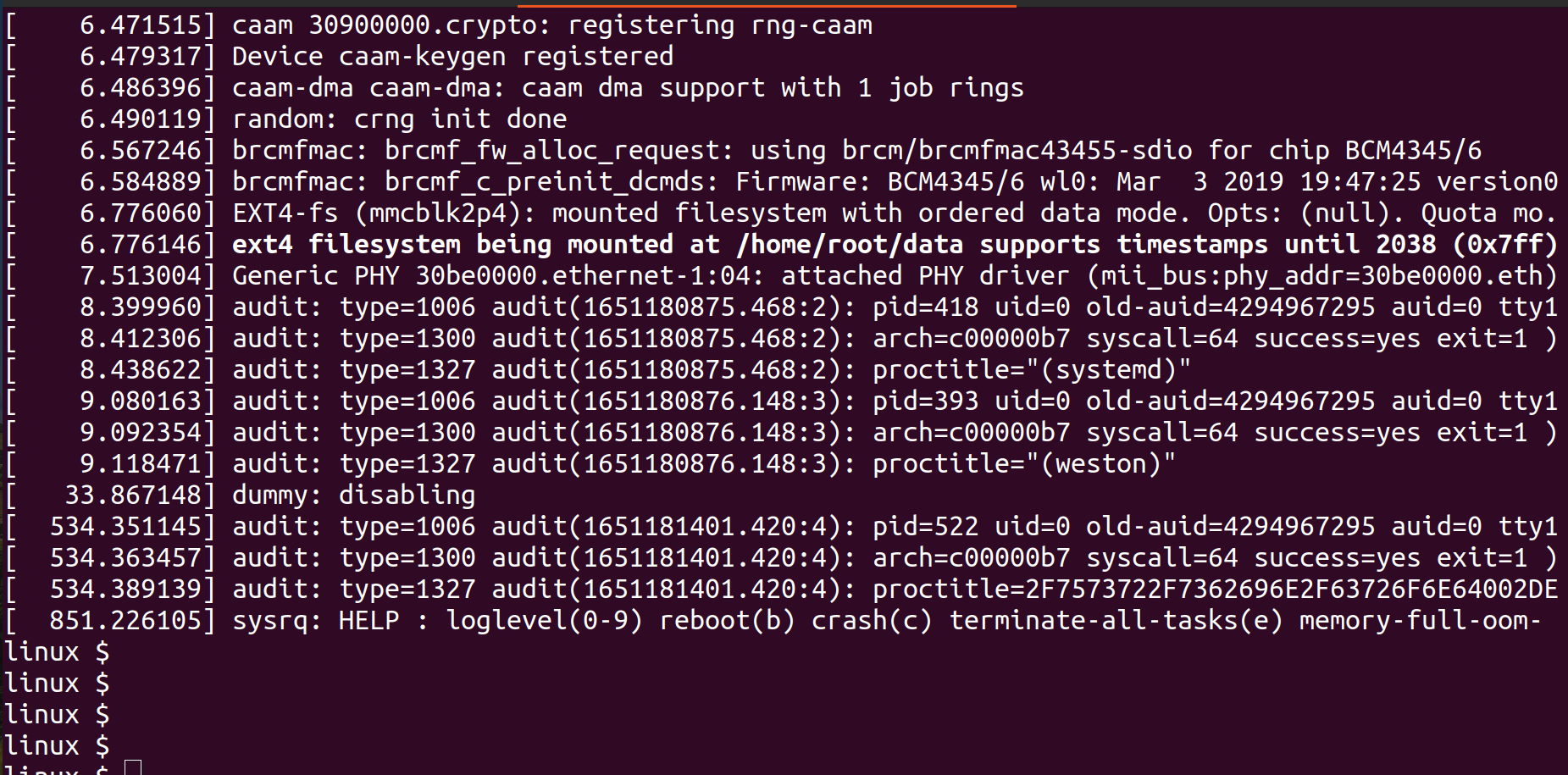
Task: Click the /home/root/data path in the log
Action: tap(850, 245)
